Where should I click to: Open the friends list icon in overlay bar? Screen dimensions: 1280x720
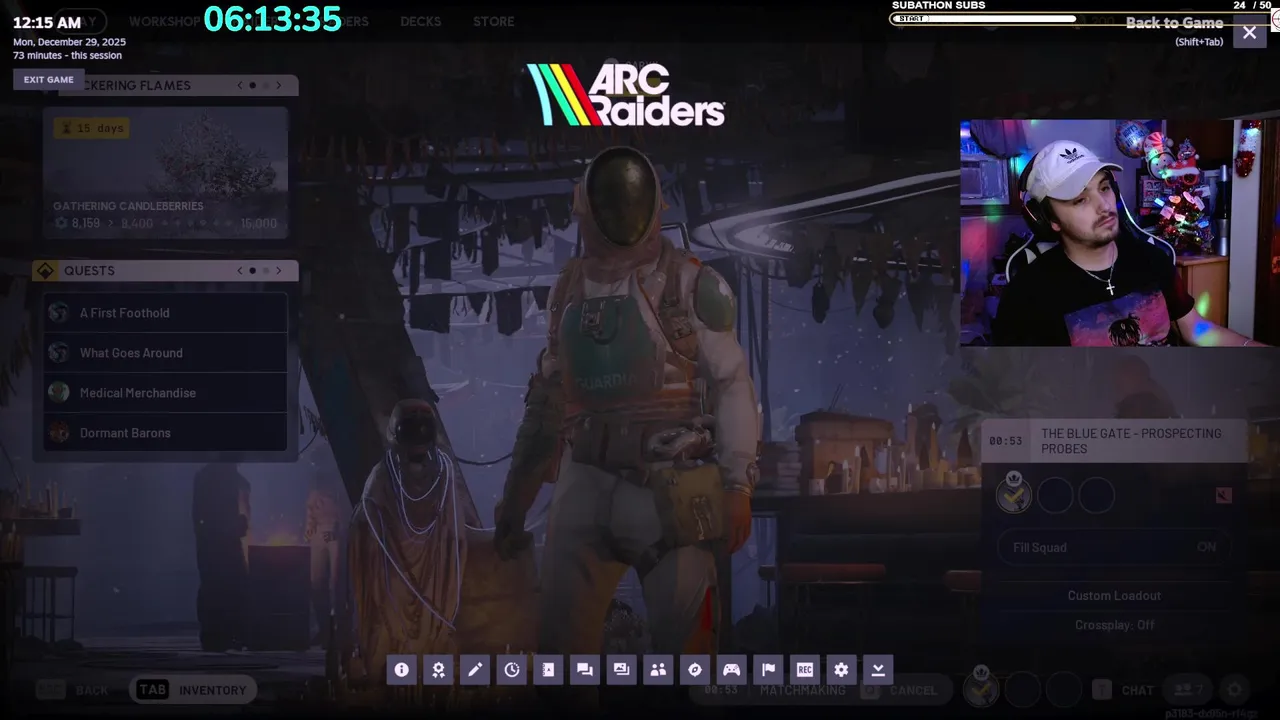[658, 670]
